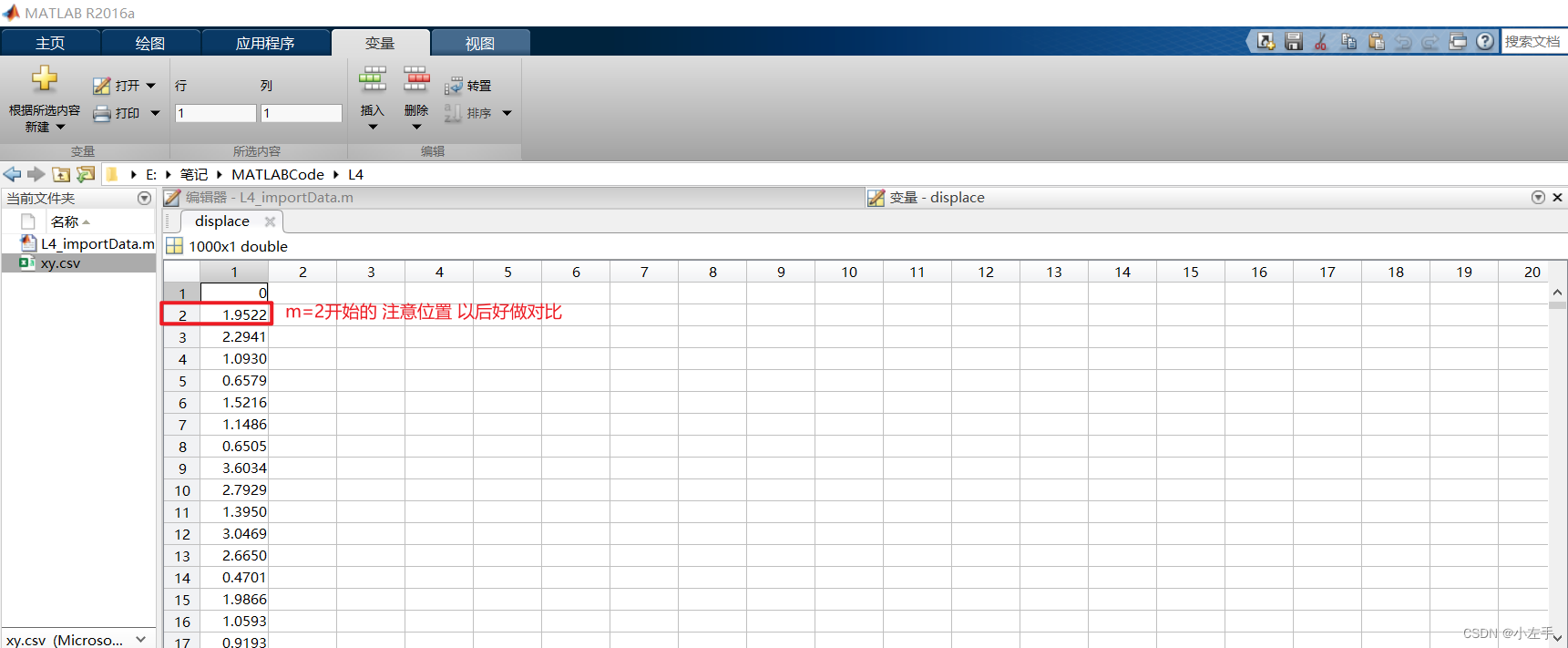Select L4_importData.m in the file list
Image resolution: width=1568 pixels, height=648 pixels.
97,243
